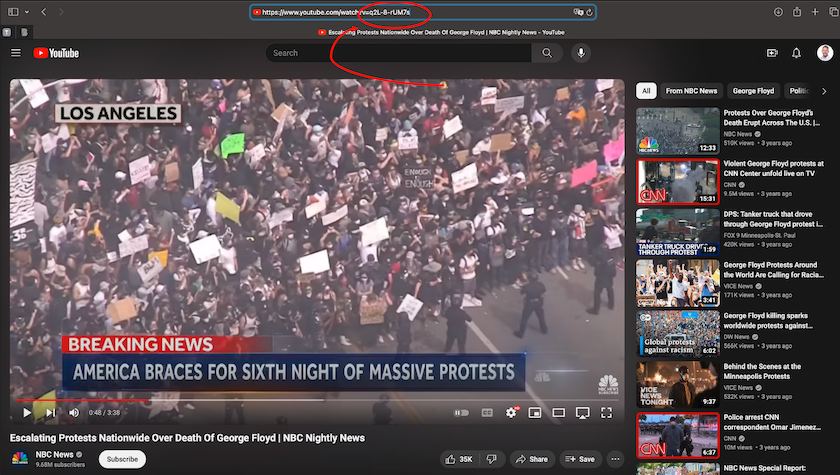Image resolution: width=840 pixels, height=475 pixels.
Task: Like the video with thumbs up
Action: point(460,459)
